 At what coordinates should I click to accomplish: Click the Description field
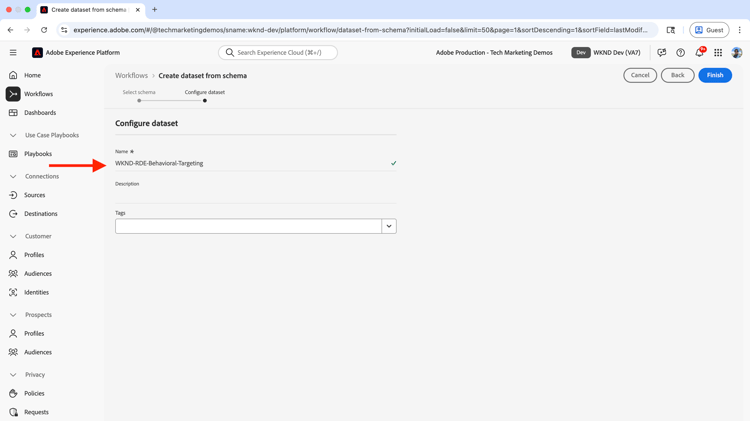pos(255,195)
